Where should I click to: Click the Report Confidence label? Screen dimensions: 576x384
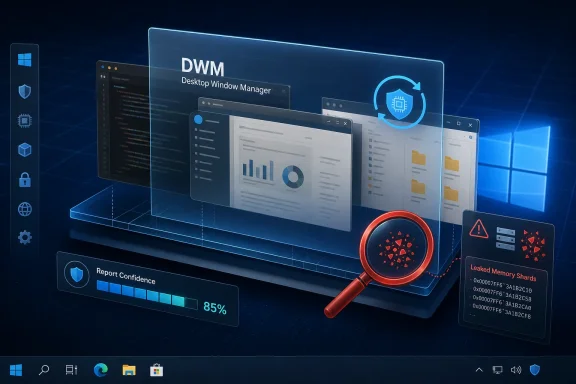click(126, 276)
